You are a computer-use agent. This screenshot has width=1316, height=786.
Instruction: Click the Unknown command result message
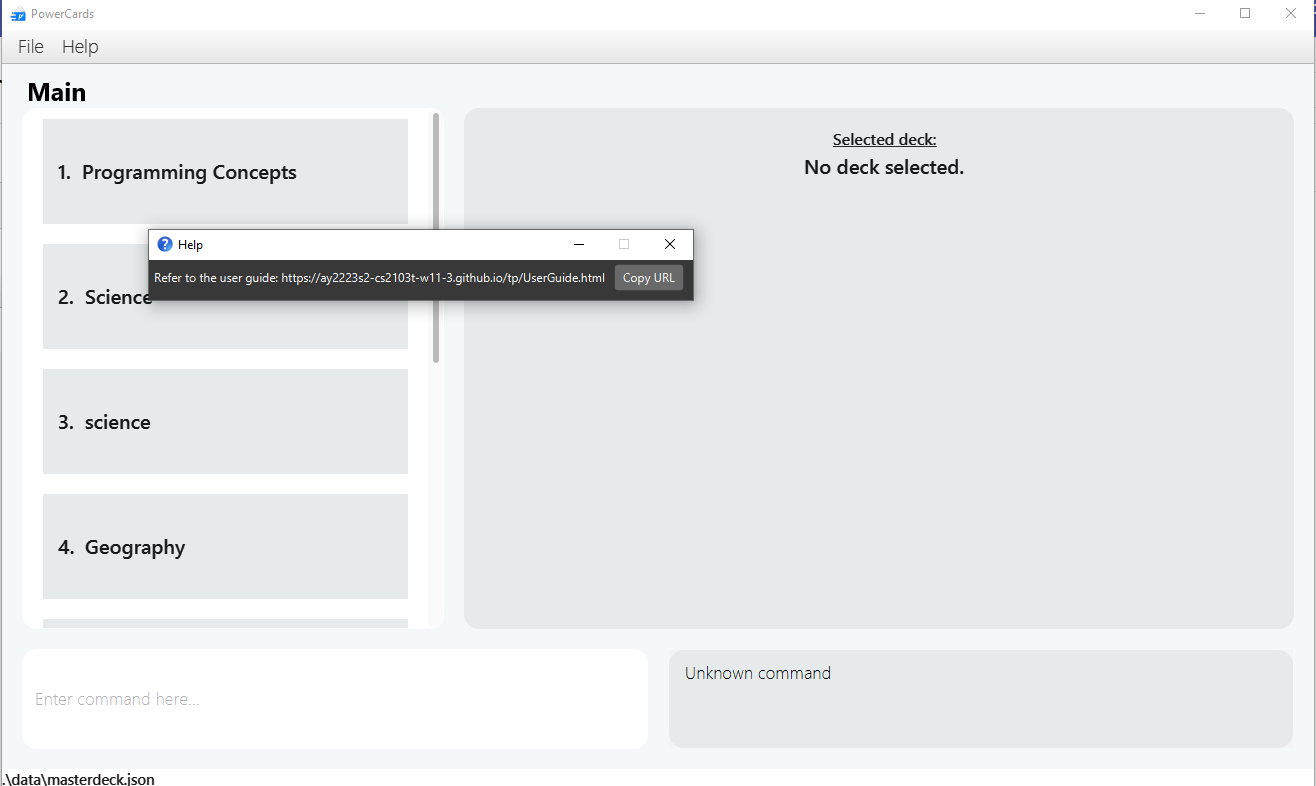[x=758, y=673]
